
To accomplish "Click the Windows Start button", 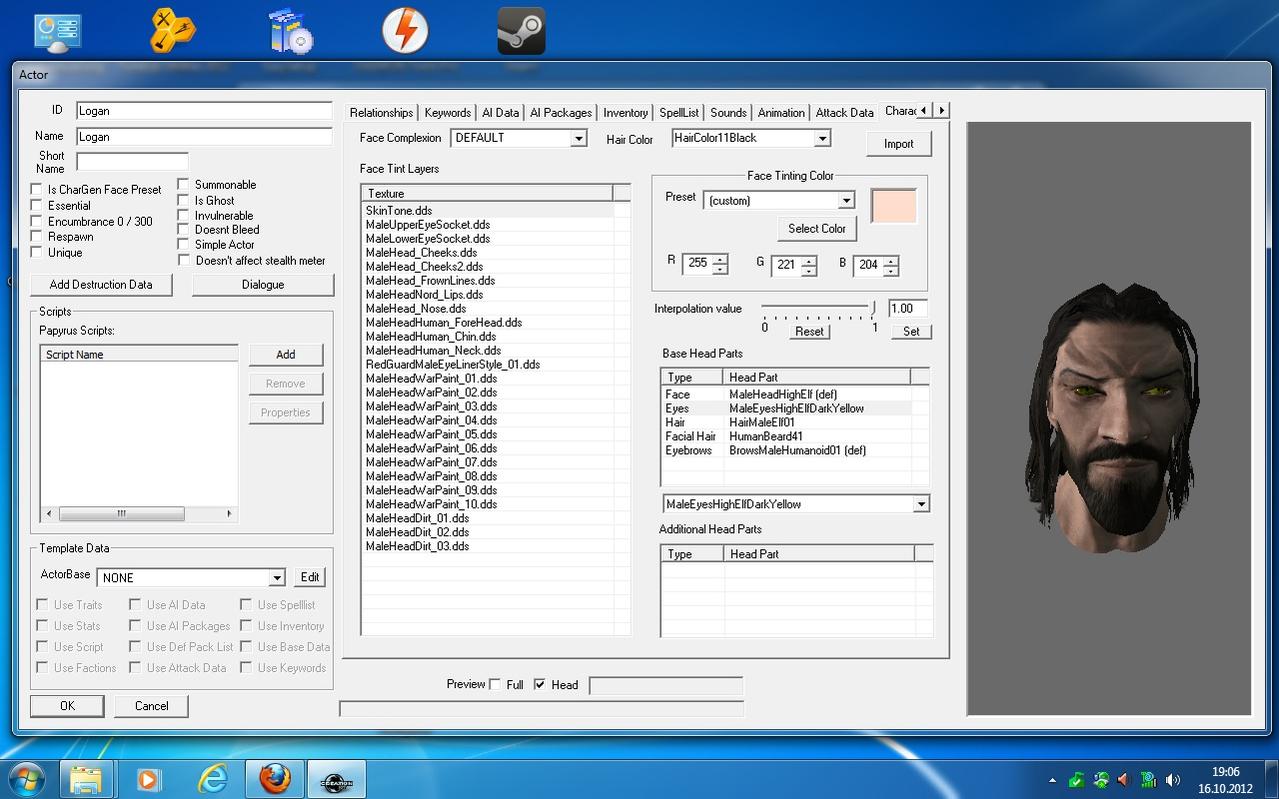I will click(x=27, y=778).
